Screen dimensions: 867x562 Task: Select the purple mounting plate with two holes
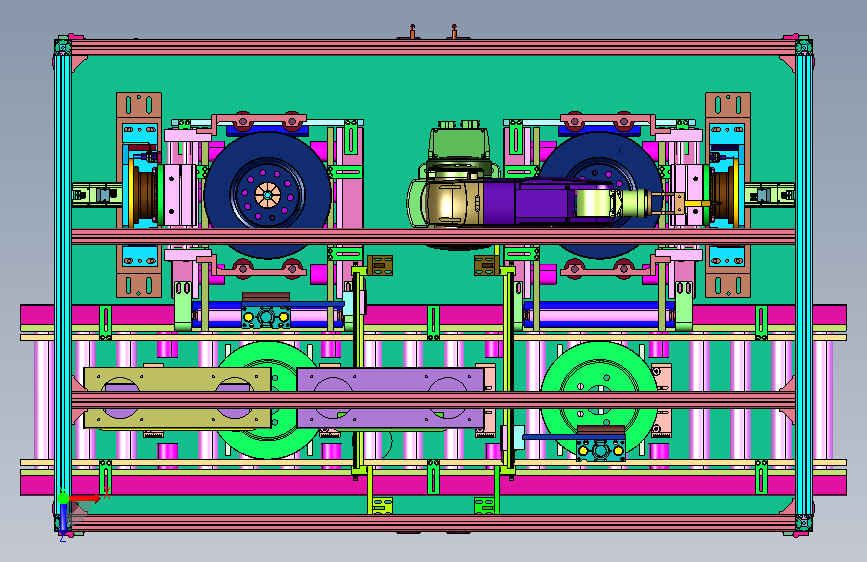point(390,398)
